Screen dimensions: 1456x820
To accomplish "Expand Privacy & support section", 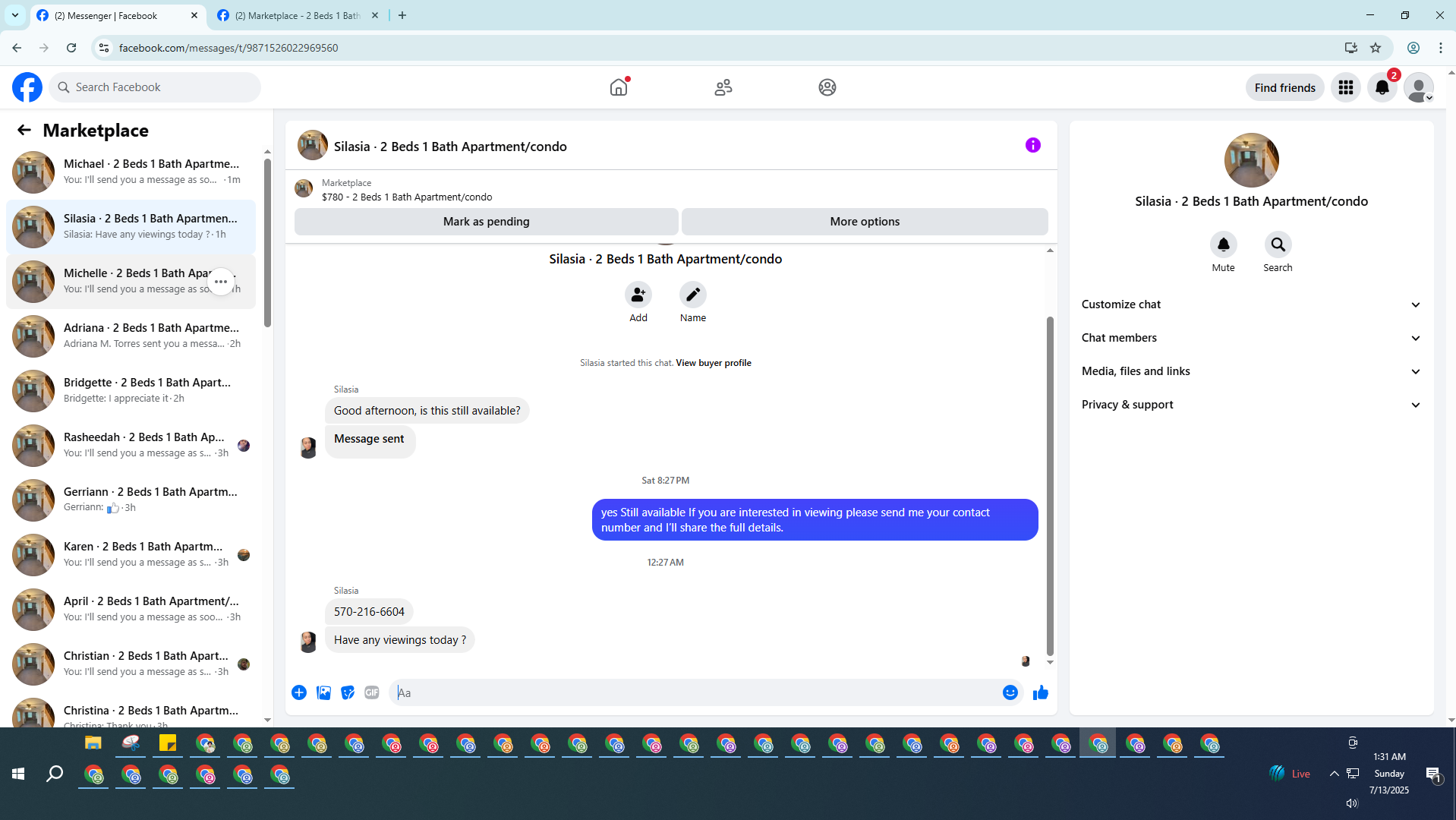I will [x=1251, y=405].
